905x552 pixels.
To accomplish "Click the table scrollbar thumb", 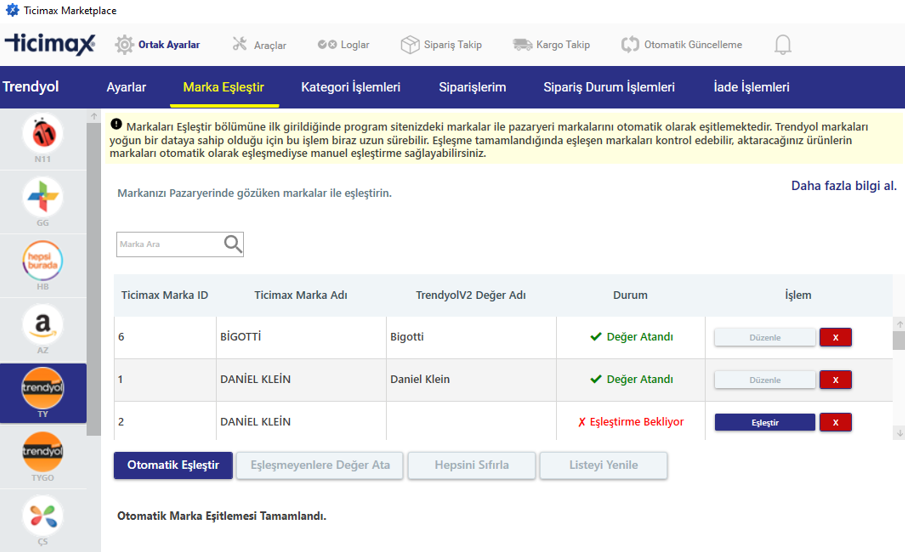I will point(899,341).
